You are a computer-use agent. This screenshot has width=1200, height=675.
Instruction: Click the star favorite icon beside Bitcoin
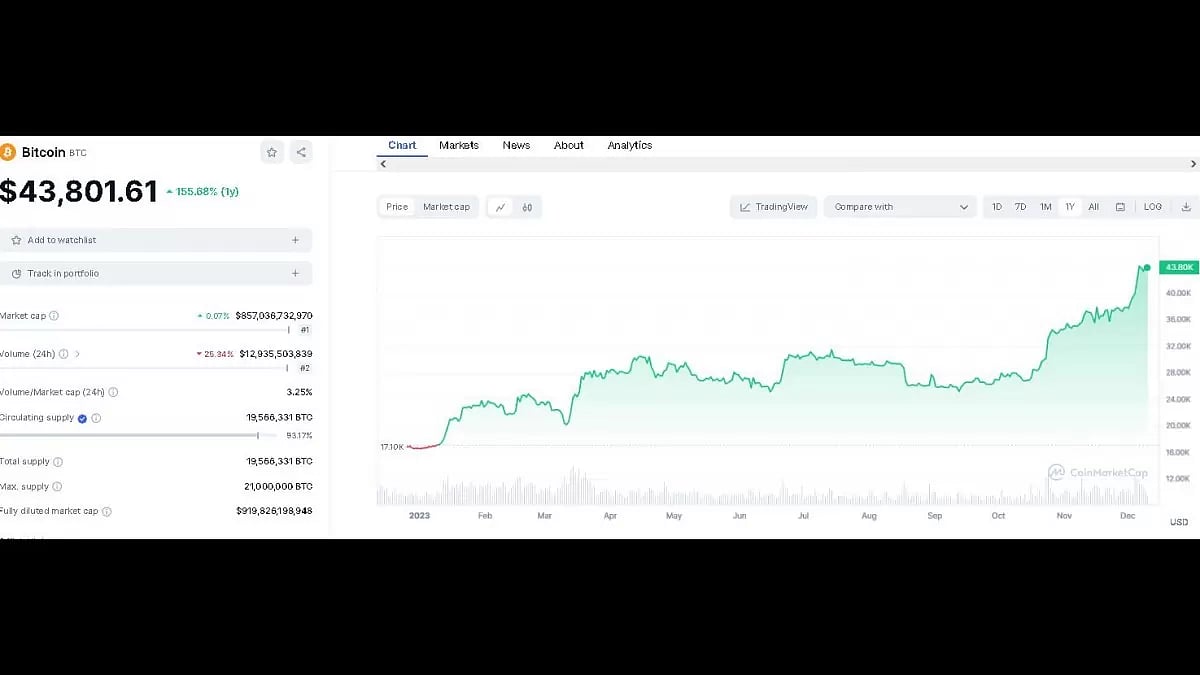(272, 152)
